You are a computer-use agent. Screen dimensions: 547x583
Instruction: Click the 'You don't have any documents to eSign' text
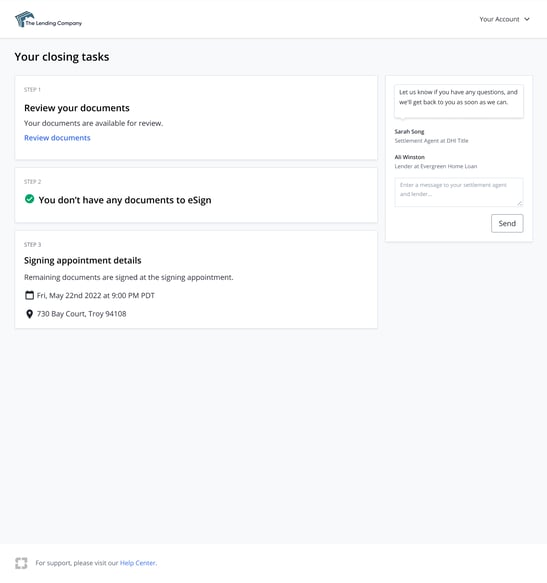125,200
